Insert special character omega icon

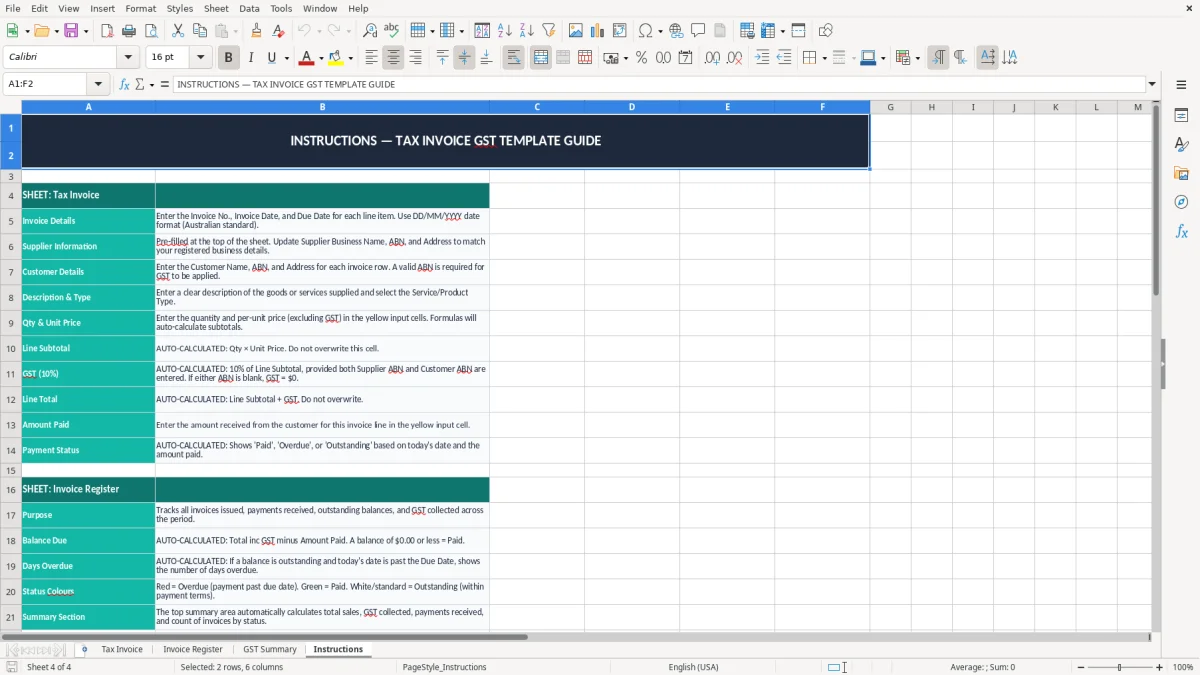click(x=645, y=31)
